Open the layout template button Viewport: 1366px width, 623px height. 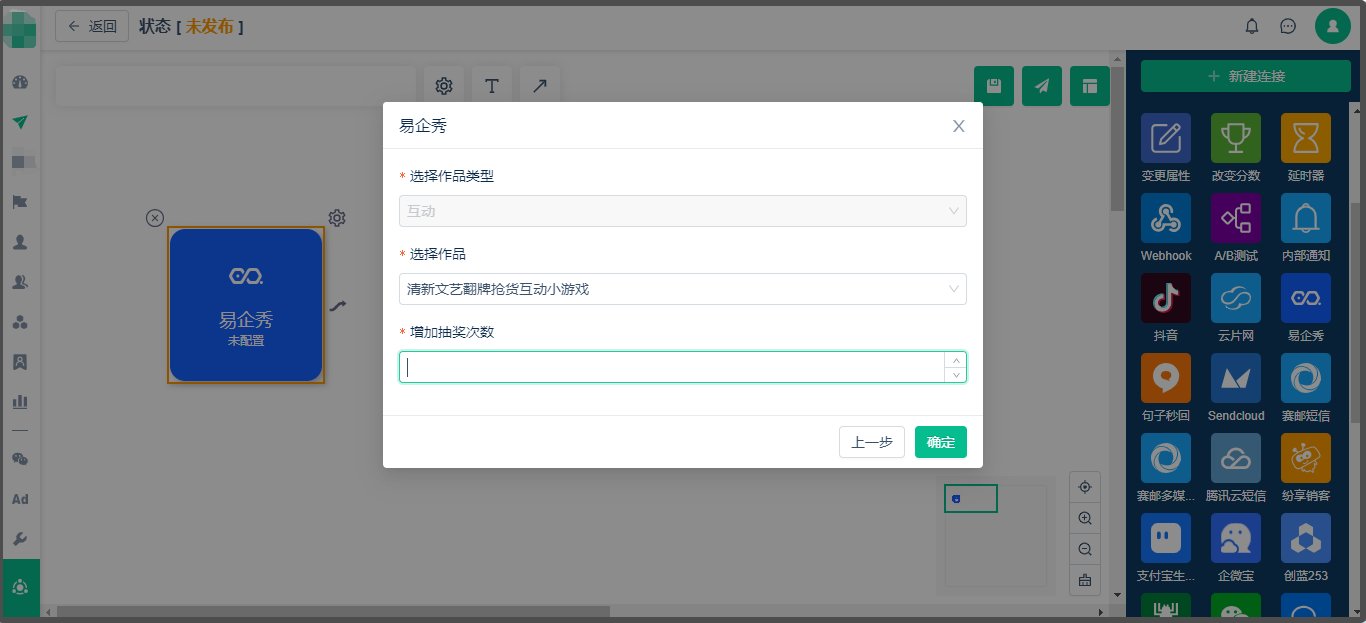point(1090,86)
